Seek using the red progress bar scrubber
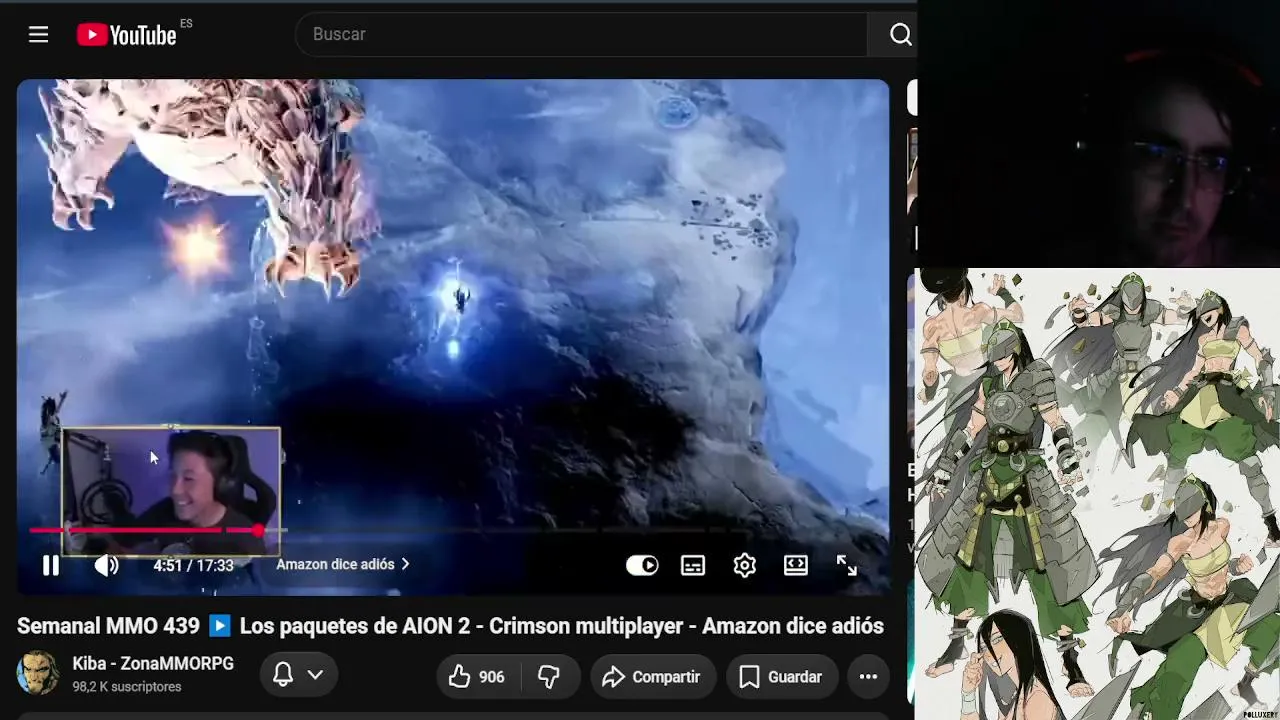Screen dimensions: 1280x720 coord(258,530)
